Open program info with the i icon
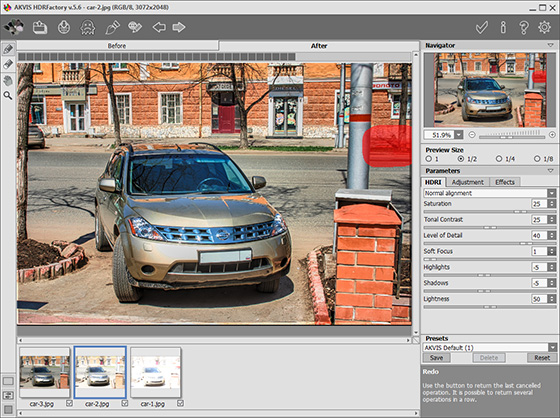The width and height of the screenshot is (560, 418). tap(503, 28)
